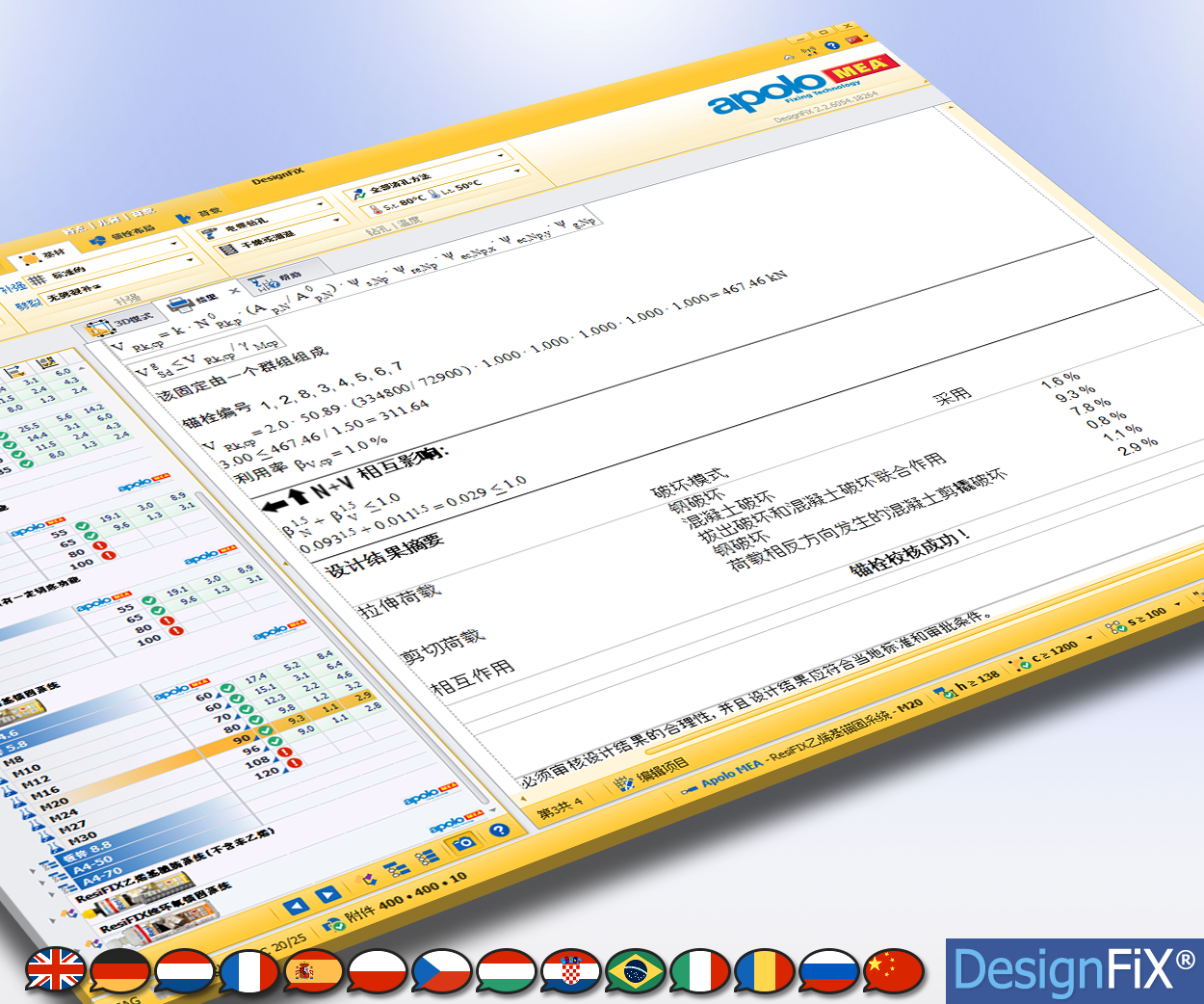Pick the Polish flag language bubble

click(x=379, y=971)
